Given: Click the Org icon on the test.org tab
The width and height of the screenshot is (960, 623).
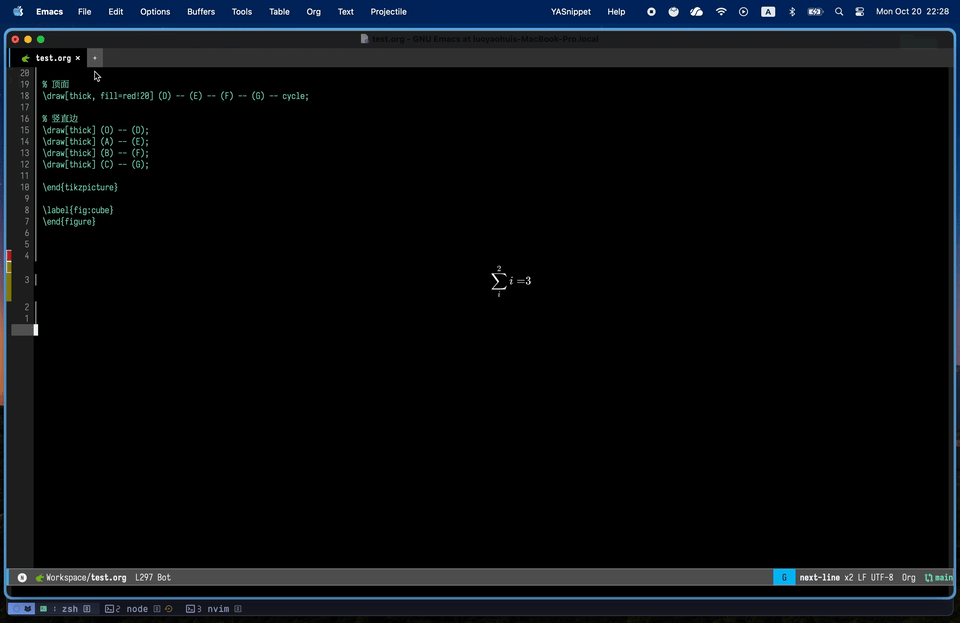Looking at the screenshot, I should pyautogui.click(x=25, y=57).
